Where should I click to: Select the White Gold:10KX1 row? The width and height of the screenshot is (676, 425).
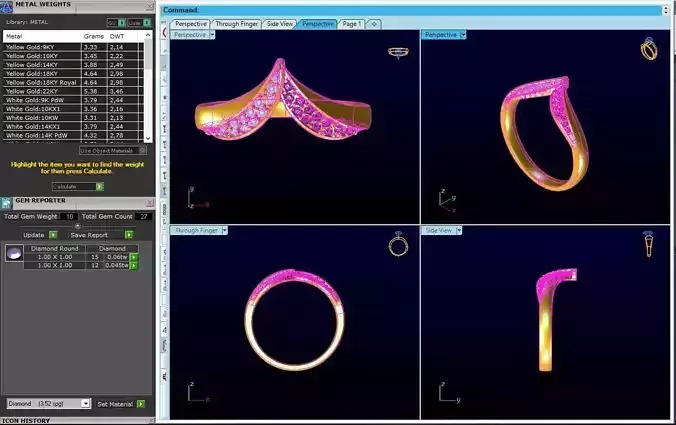[x=73, y=109]
